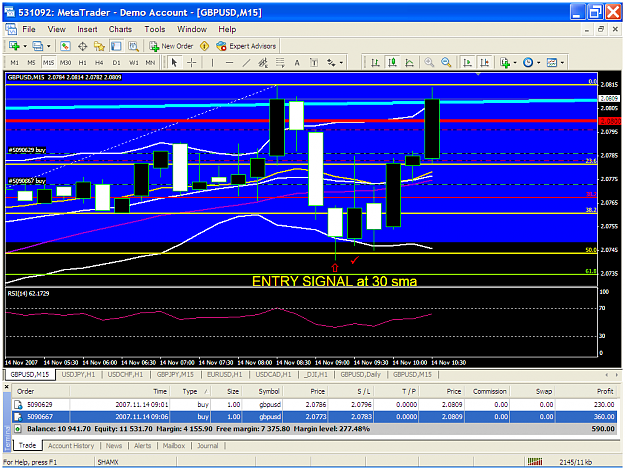Screen dimensions: 625x470
Task: Click the Templates icon
Action: (552, 63)
